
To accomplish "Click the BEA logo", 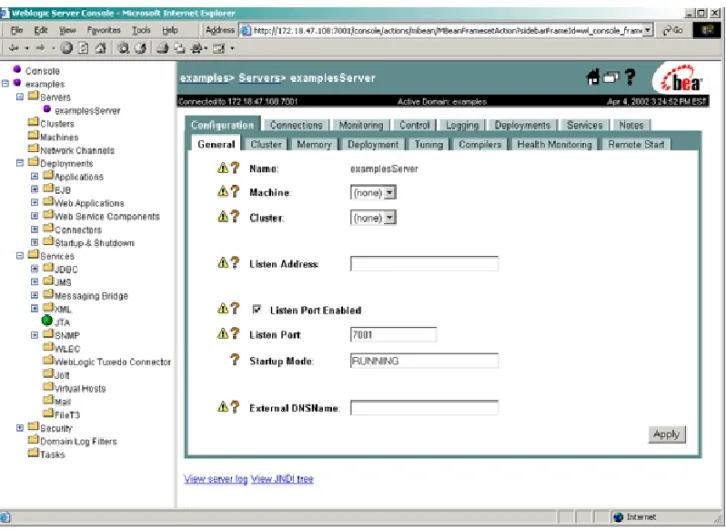I will click(x=681, y=80).
